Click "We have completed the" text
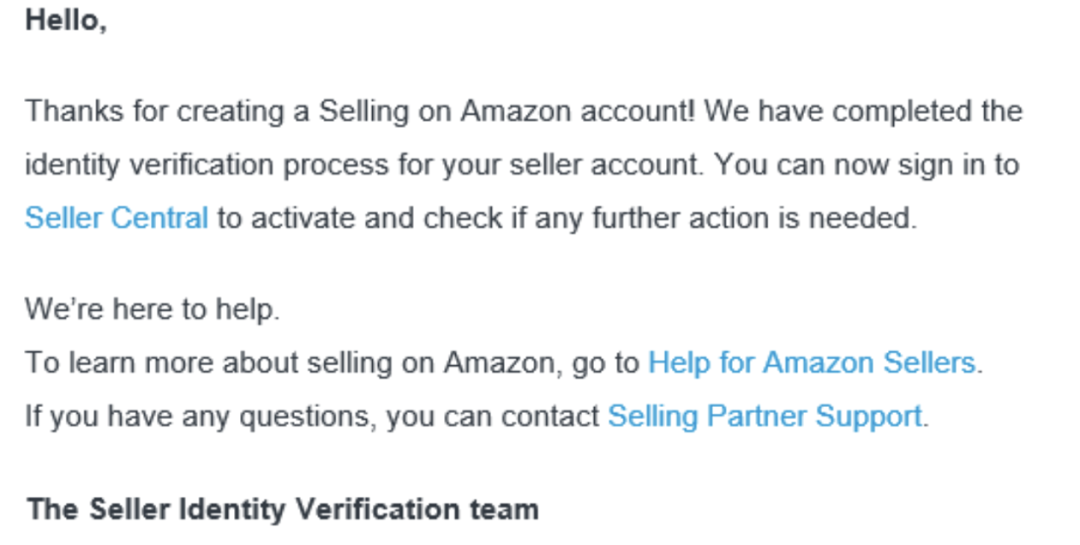The image size is (1080, 545). tap(863, 110)
